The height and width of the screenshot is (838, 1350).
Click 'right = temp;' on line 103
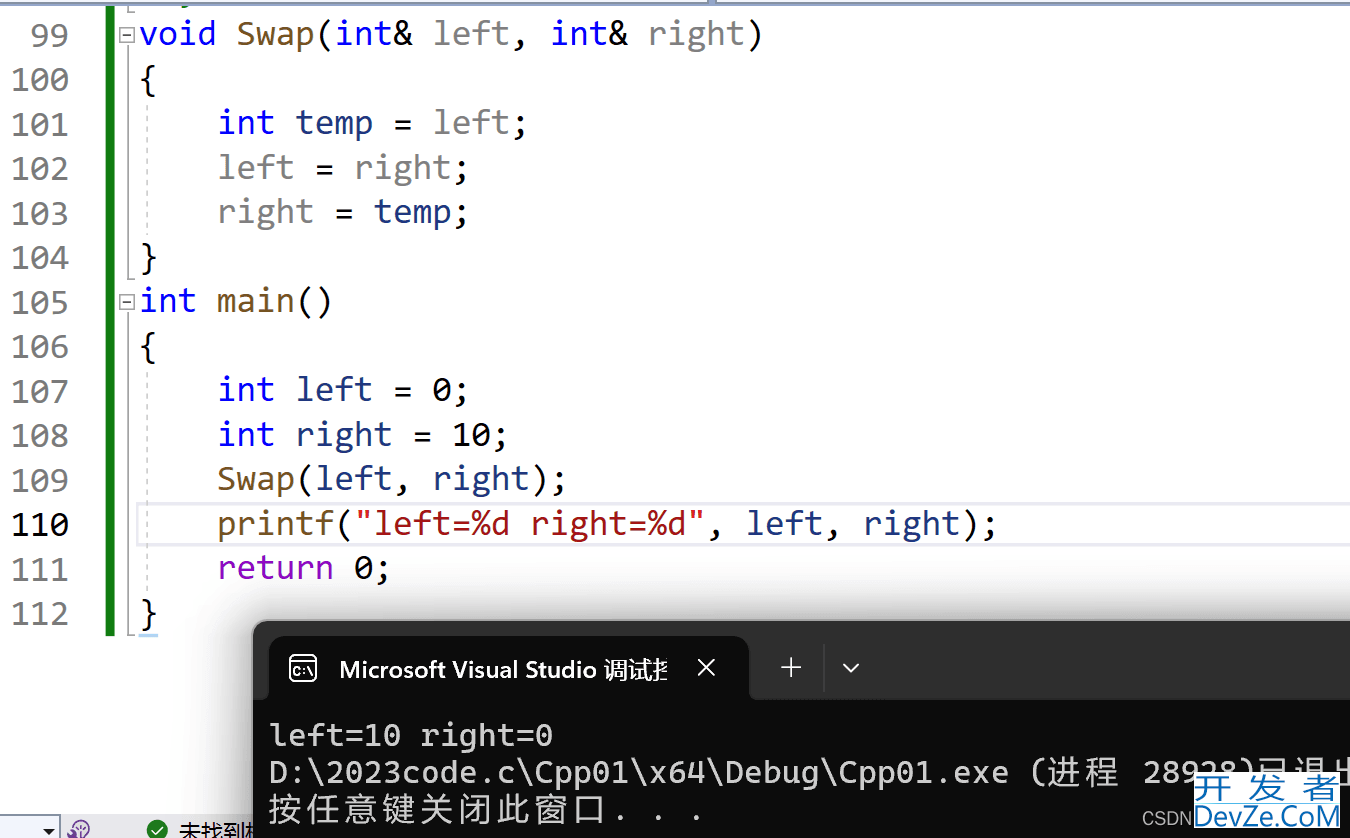(x=343, y=212)
